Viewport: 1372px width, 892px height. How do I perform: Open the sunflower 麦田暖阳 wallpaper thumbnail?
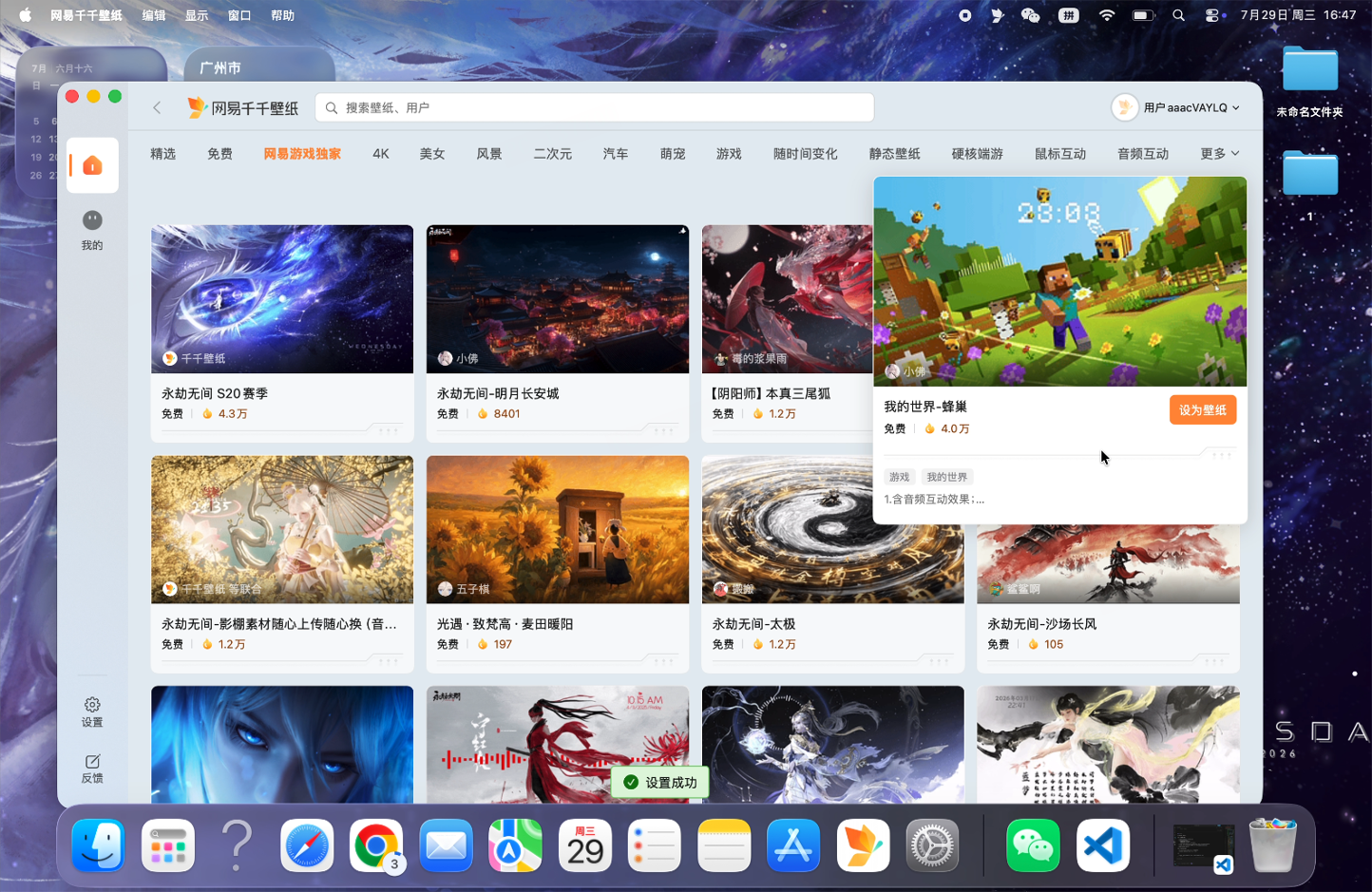[x=558, y=530]
